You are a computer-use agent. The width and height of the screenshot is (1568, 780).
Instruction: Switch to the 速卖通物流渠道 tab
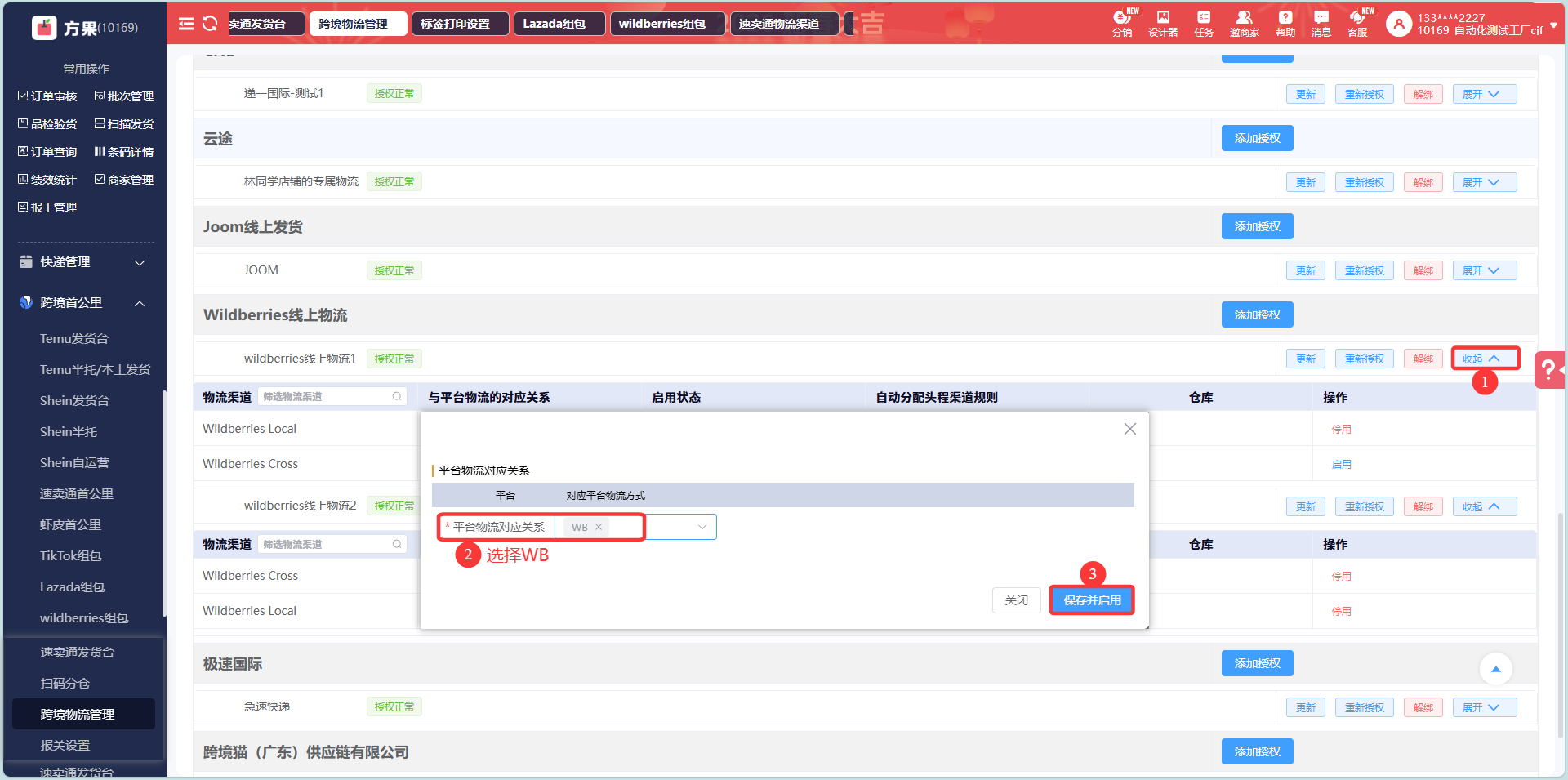[784, 24]
